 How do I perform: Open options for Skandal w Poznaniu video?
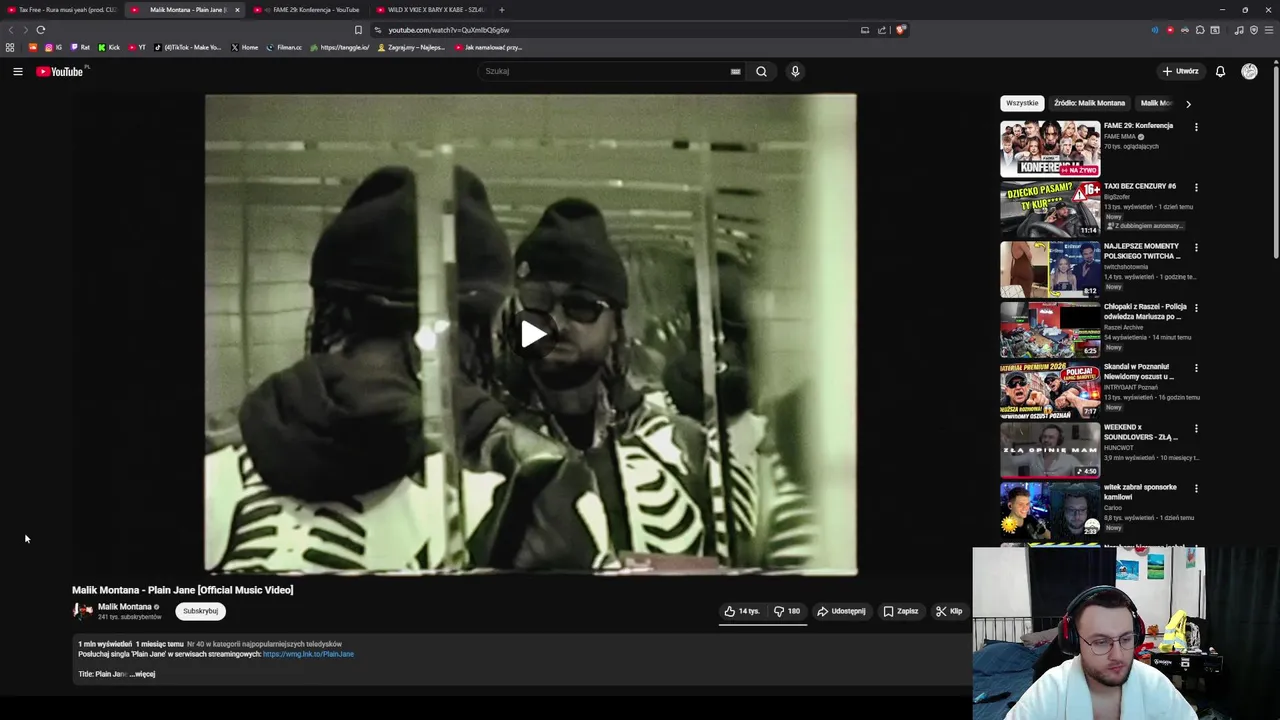[x=1196, y=368]
